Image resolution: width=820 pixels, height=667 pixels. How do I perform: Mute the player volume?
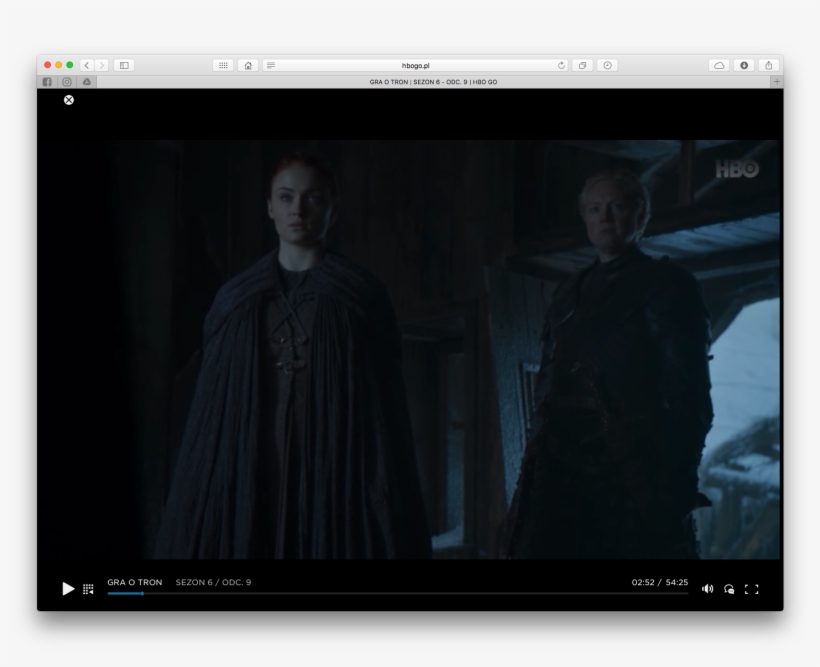coord(707,589)
